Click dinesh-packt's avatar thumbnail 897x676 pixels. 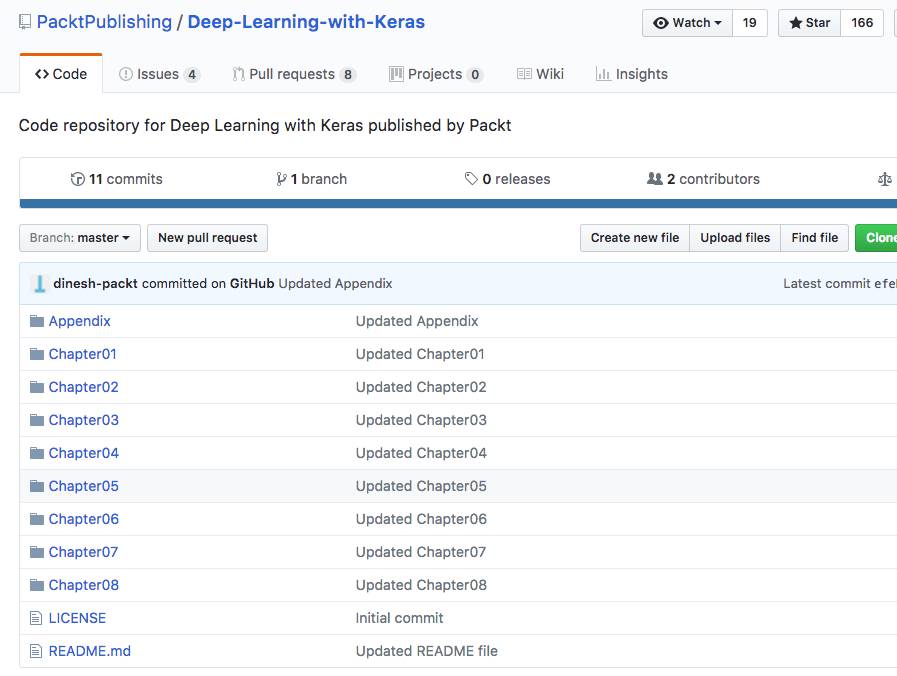40,284
